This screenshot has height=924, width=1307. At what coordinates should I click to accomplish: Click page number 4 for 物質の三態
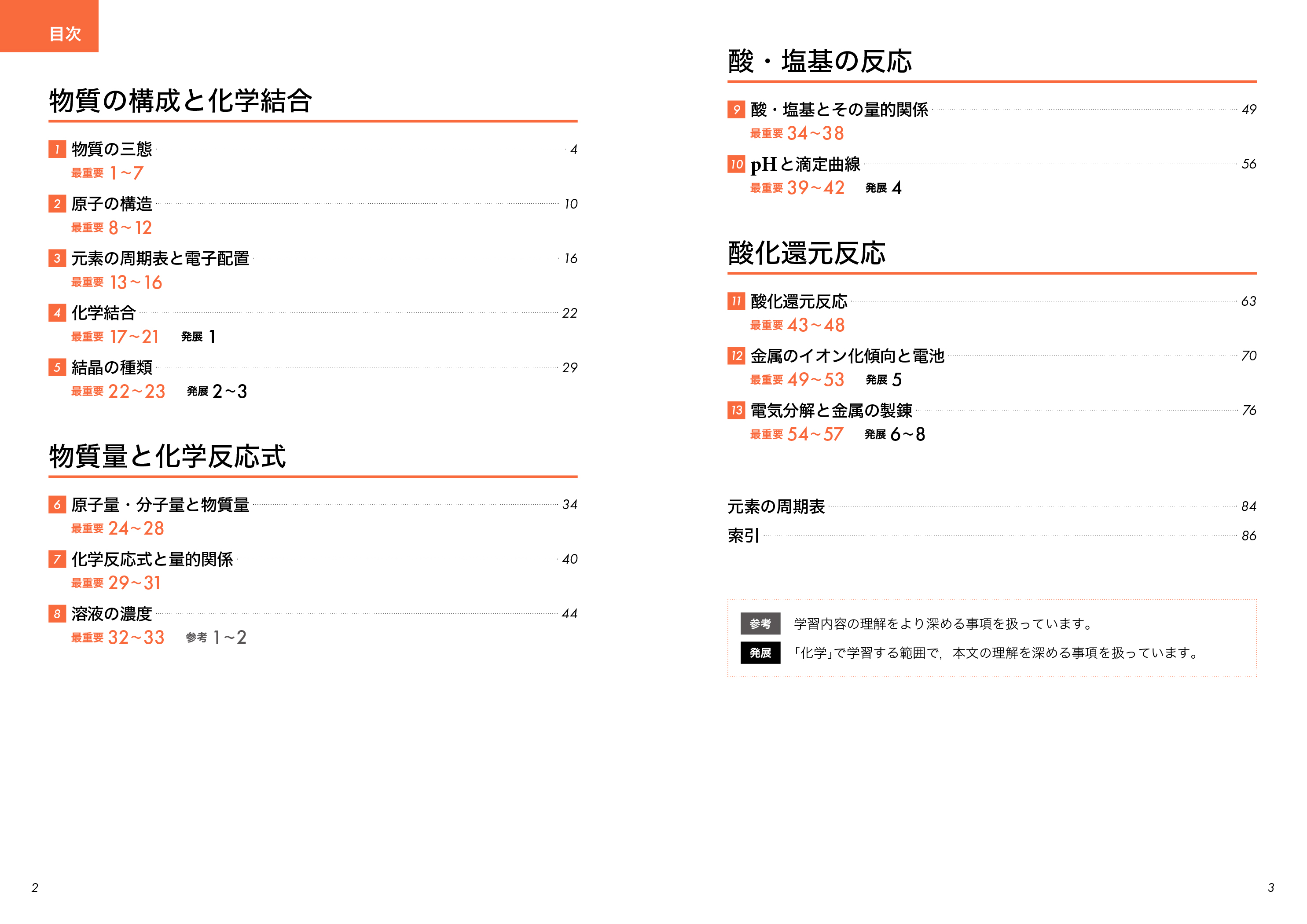tap(574, 150)
